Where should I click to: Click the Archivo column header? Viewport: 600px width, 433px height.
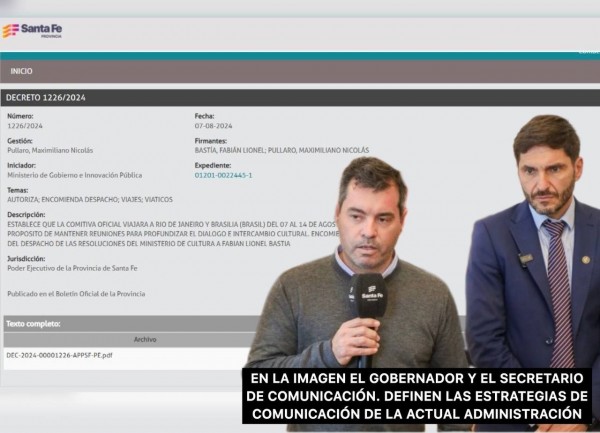click(x=145, y=339)
